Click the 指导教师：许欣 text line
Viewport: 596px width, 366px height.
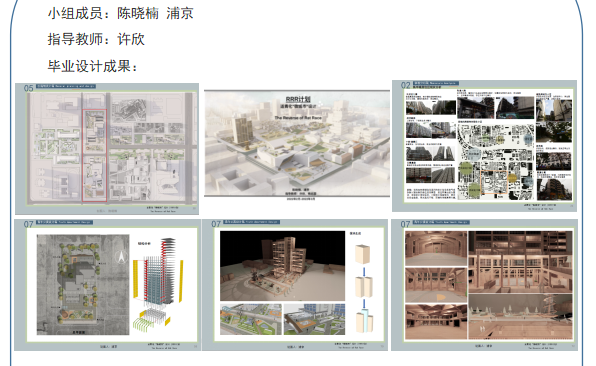(x=96, y=39)
